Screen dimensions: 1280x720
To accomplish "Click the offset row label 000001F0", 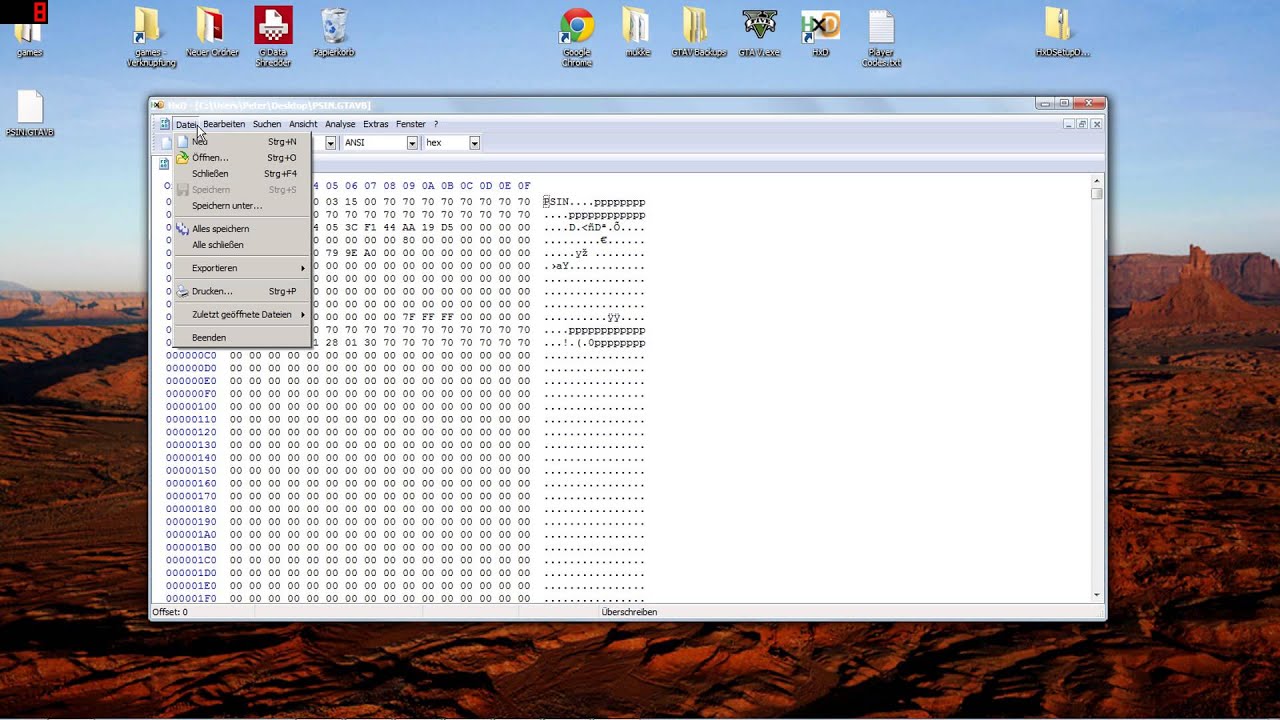I will 191,598.
